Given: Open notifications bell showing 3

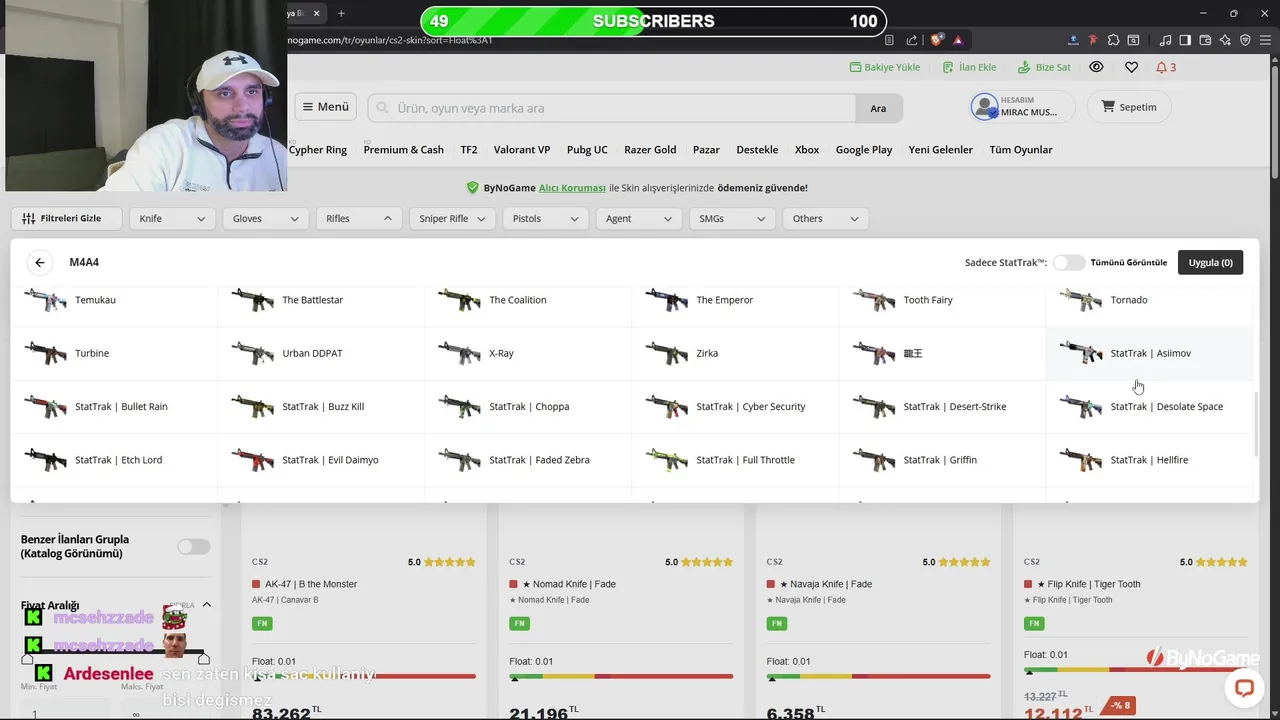Looking at the screenshot, I should (1166, 67).
